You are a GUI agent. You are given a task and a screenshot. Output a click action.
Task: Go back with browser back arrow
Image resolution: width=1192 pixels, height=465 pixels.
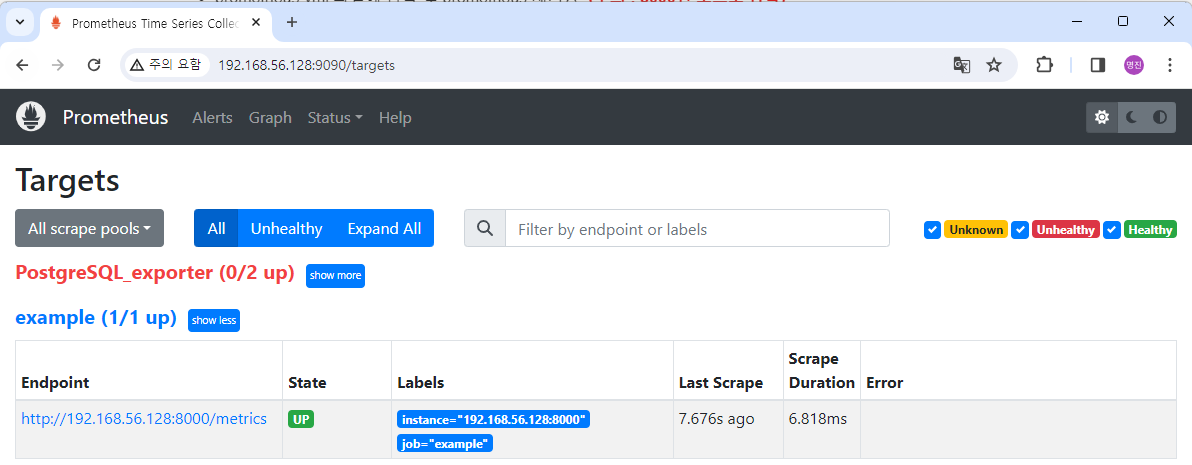23,65
